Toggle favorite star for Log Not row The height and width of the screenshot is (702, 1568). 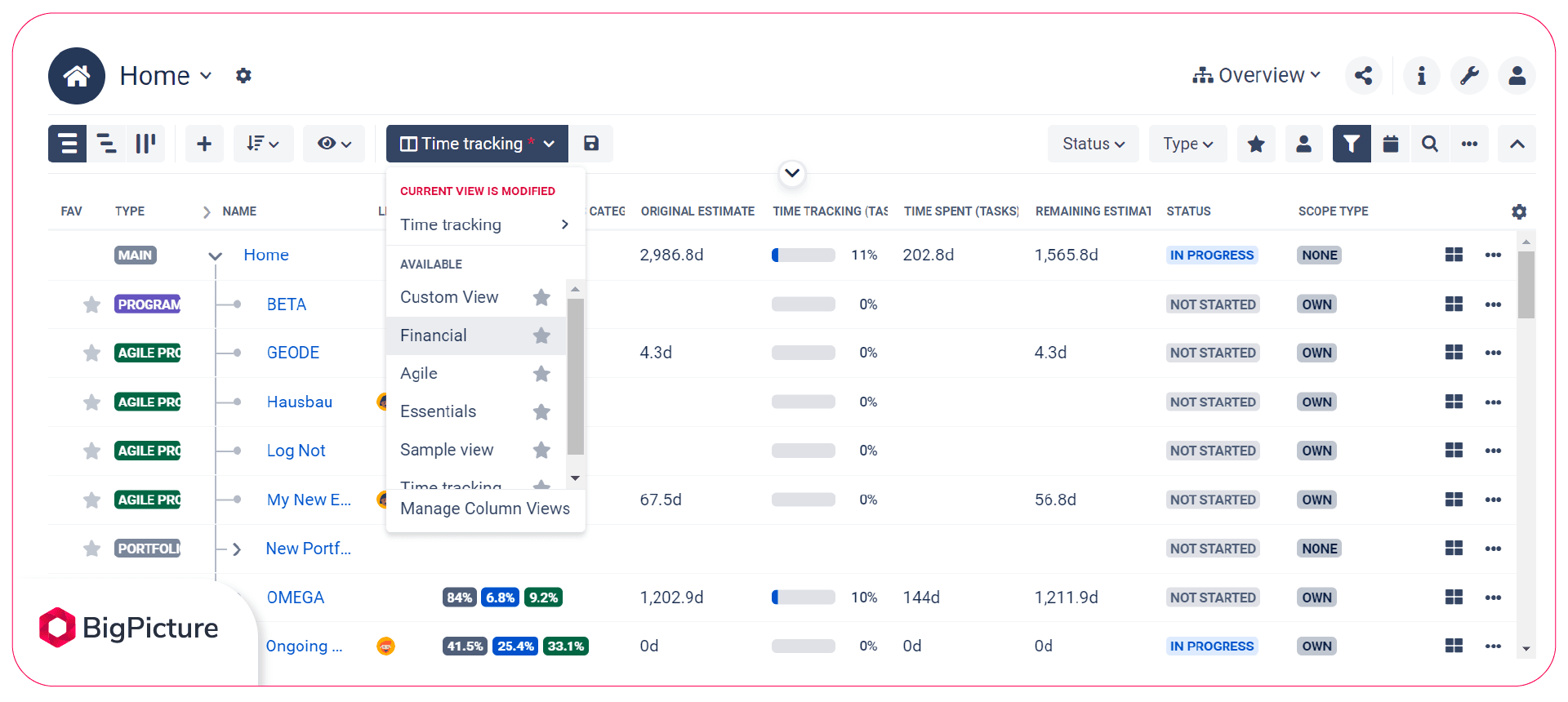[x=91, y=451]
